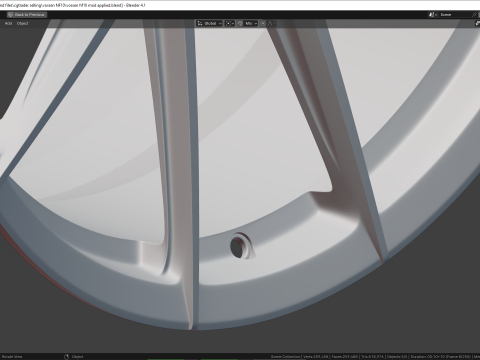480x360 pixels.
Task: Open the scene browse icon dropdown
Action: [x=432, y=15]
